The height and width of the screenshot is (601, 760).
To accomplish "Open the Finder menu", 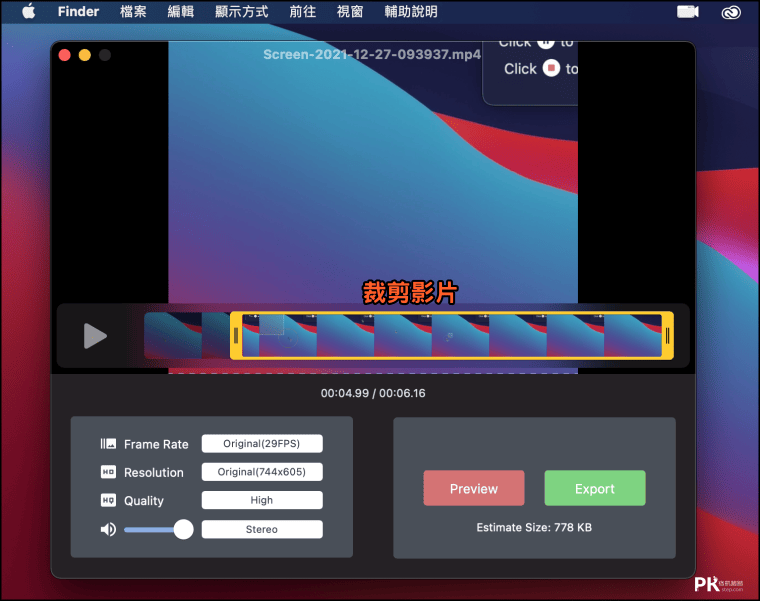I will coord(78,11).
